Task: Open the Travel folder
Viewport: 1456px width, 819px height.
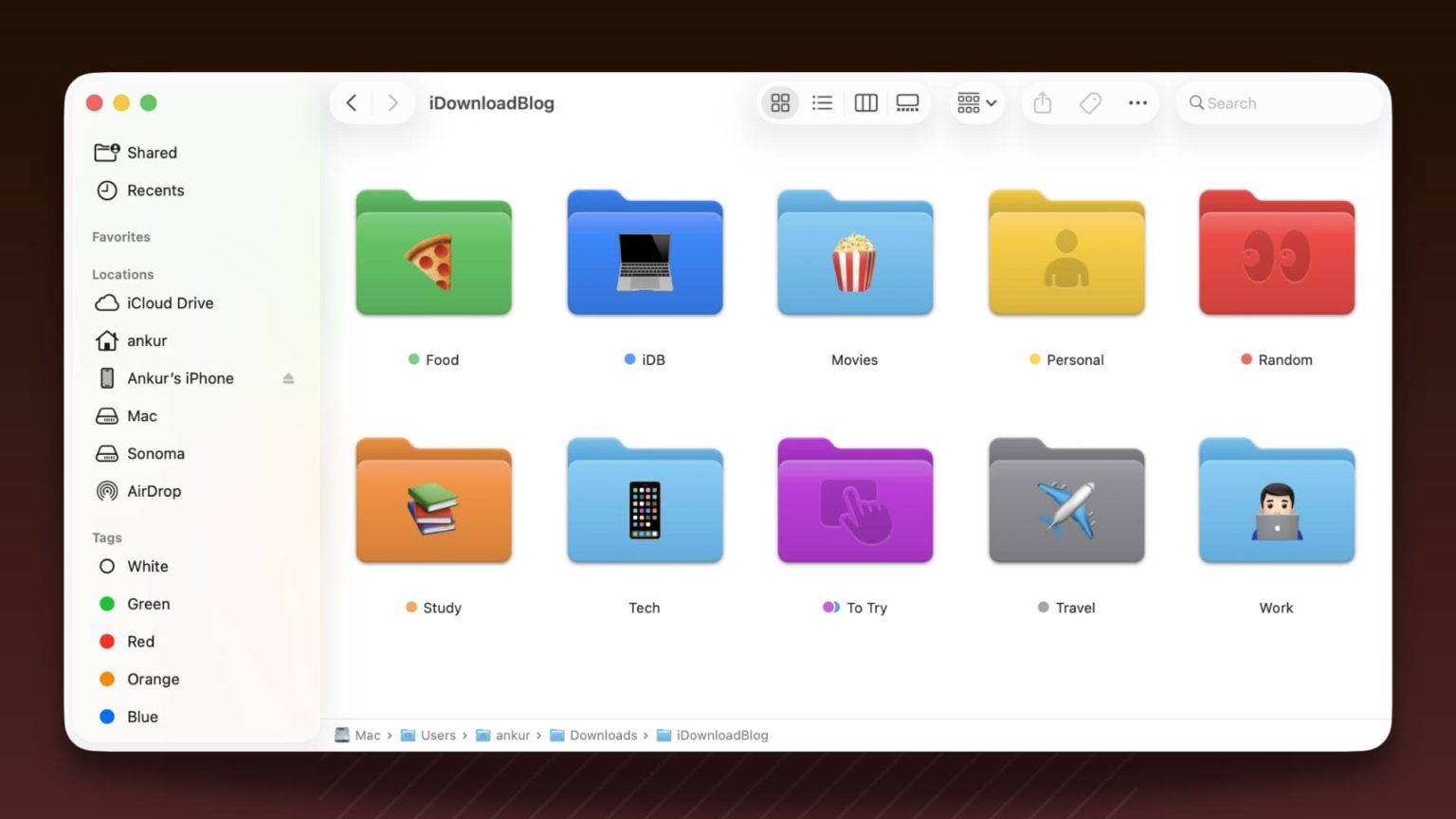Action: [1065, 500]
